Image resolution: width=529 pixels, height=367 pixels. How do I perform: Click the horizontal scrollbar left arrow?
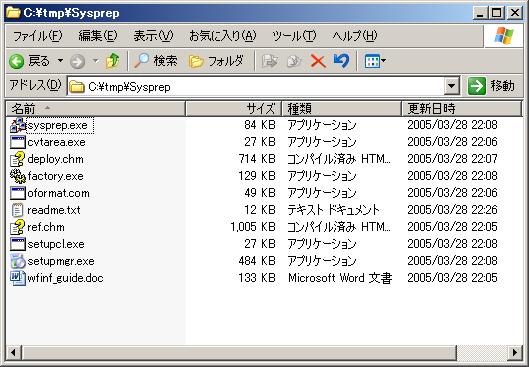(x=13, y=353)
